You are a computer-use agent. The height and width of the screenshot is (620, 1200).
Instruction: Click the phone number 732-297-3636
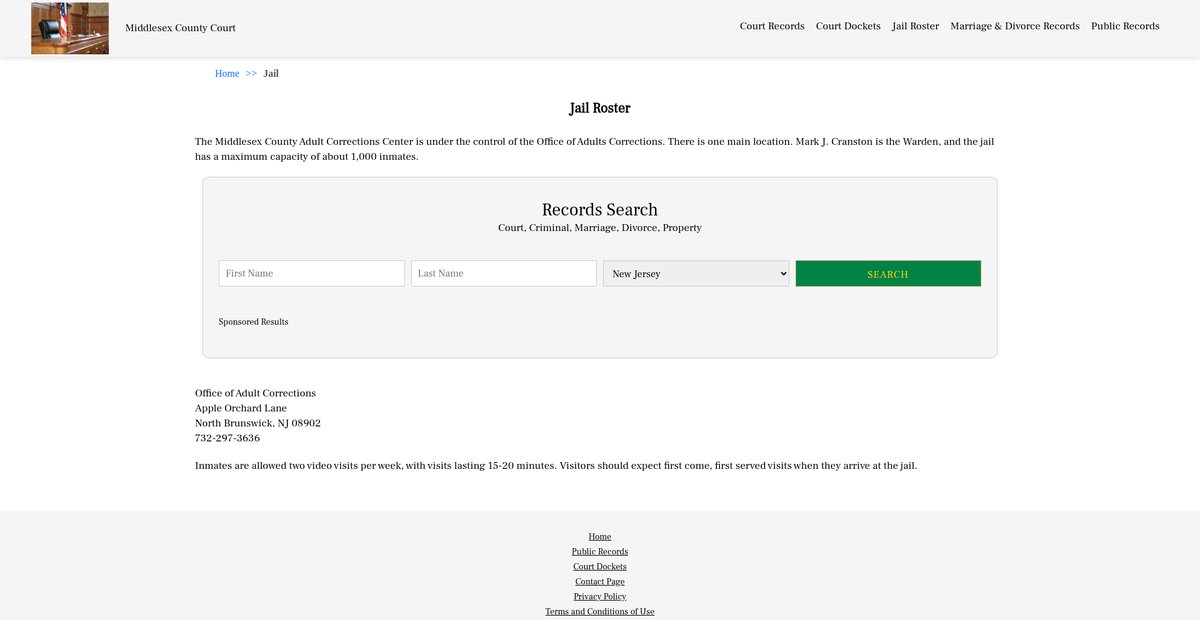pyautogui.click(x=227, y=438)
